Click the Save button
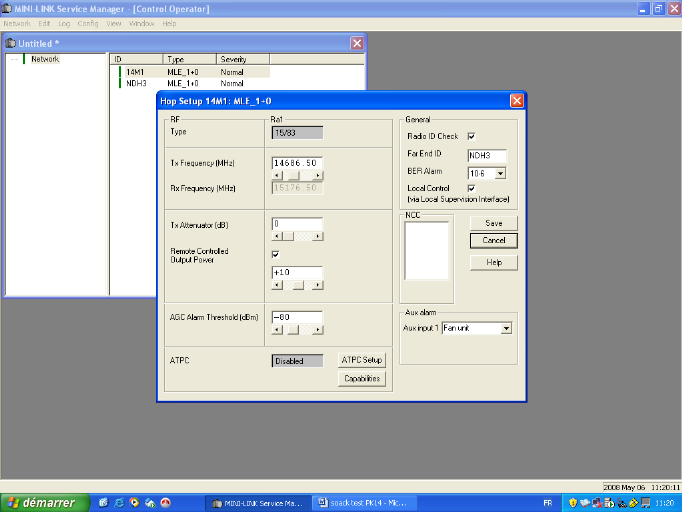 [493, 223]
